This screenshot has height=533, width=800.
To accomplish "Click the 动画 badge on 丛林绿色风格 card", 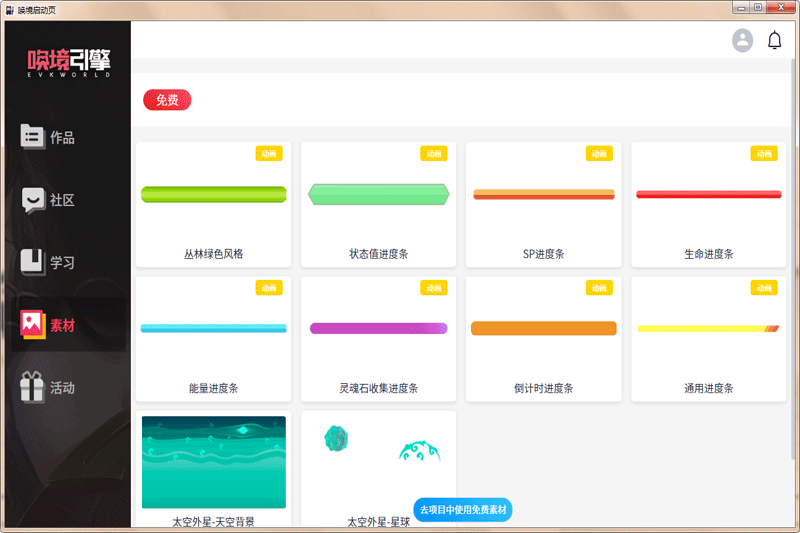I will coord(269,154).
